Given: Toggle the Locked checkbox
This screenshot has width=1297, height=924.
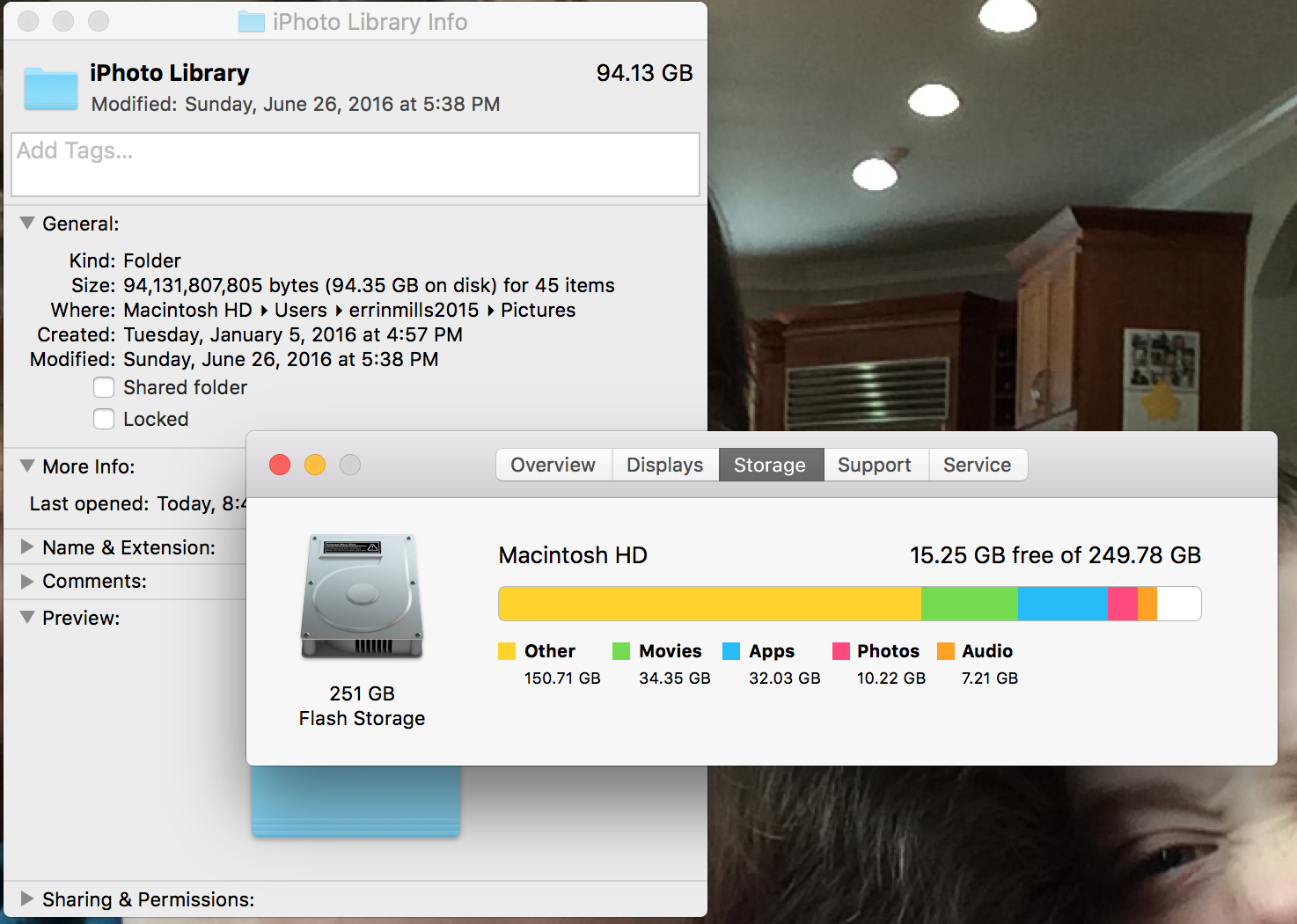Looking at the screenshot, I should coord(104,419).
